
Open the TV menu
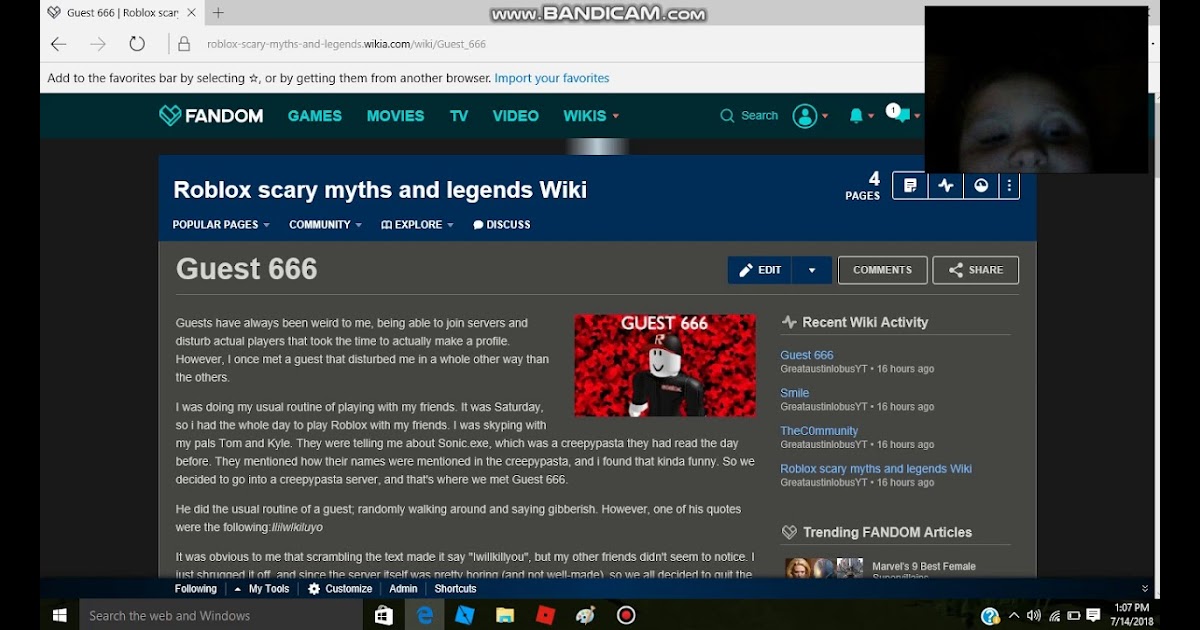click(459, 116)
